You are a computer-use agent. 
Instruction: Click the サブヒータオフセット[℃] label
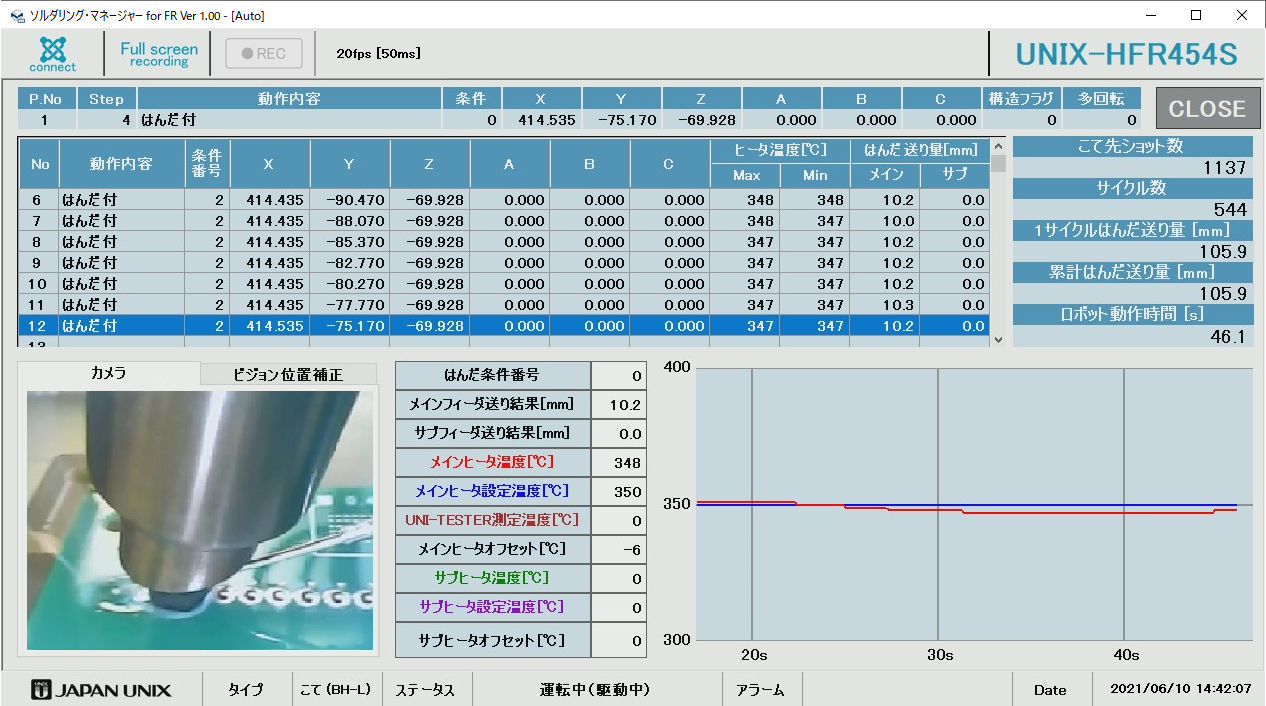tap(492, 640)
